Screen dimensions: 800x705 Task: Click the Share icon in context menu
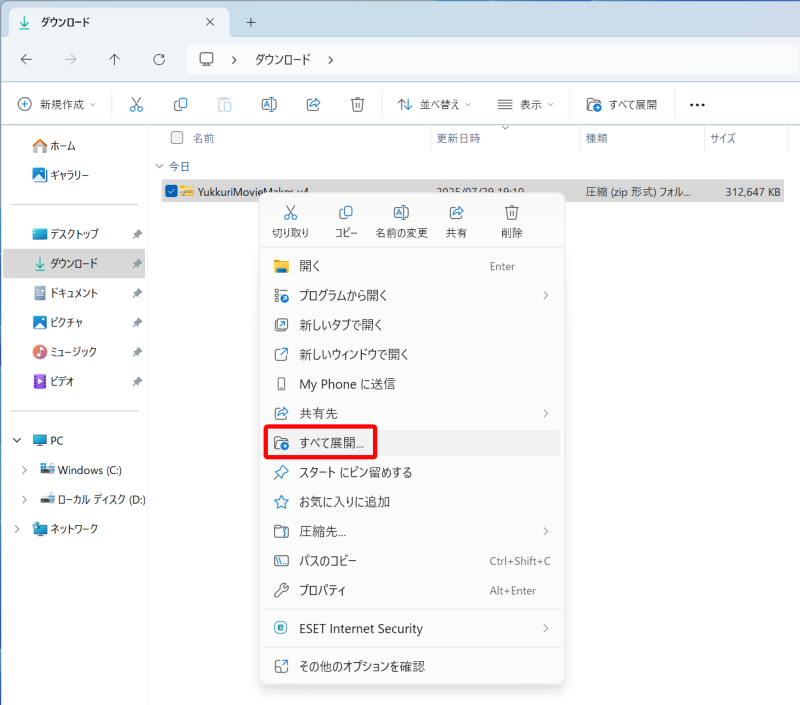click(456, 213)
